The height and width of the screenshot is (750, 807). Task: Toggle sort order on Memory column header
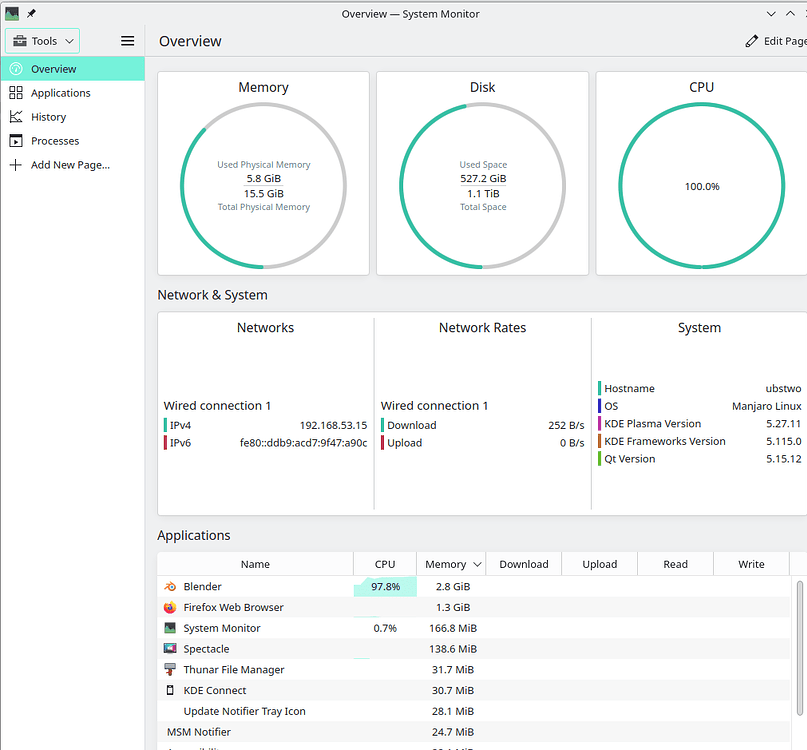click(451, 564)
